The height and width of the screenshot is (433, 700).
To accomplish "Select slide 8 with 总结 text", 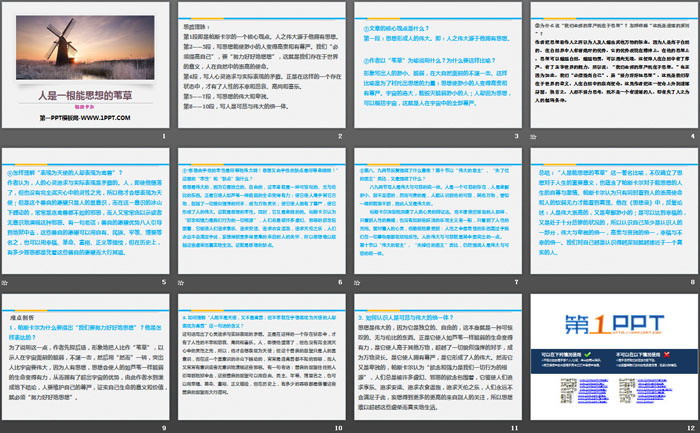I will [611, 205].
